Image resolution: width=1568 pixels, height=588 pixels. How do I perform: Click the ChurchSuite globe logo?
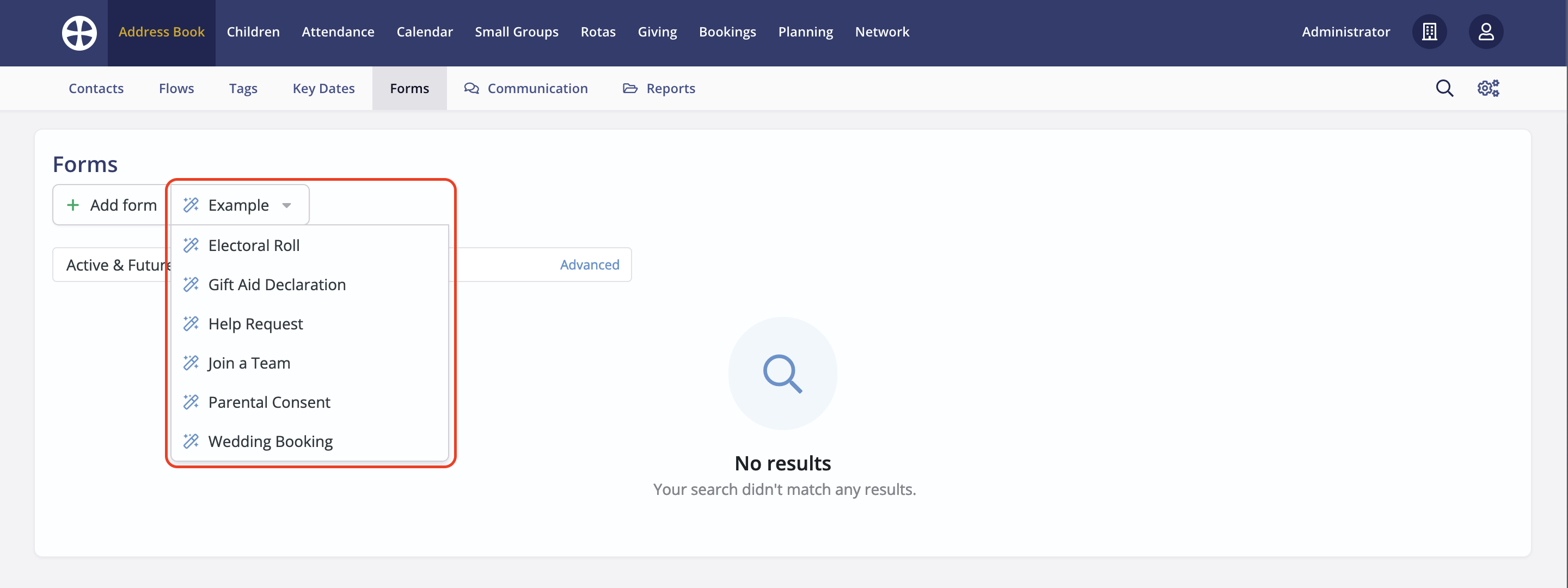coord(79,32)
